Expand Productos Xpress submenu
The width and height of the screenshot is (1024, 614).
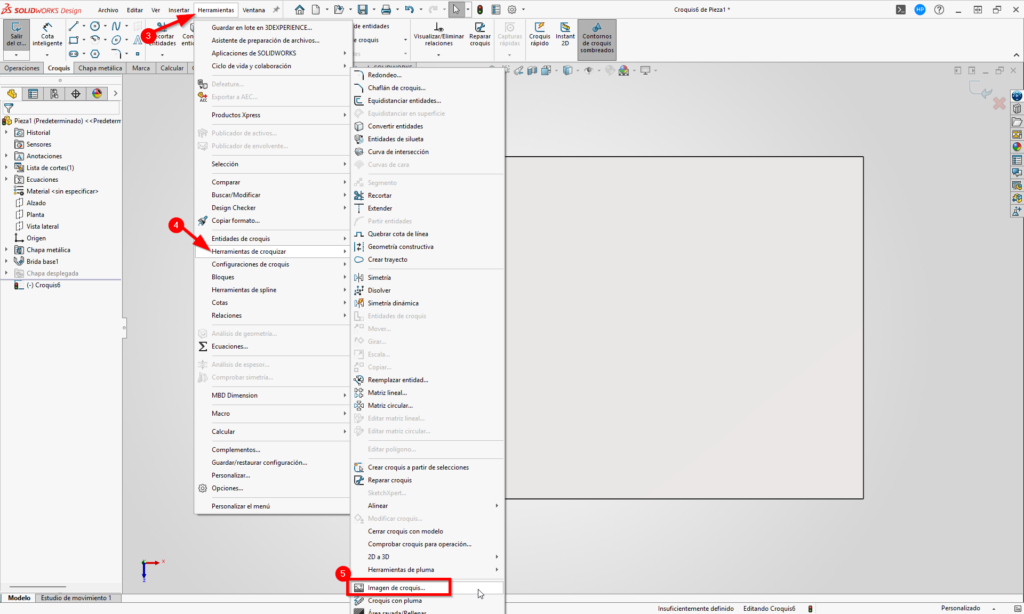[272, 115]
